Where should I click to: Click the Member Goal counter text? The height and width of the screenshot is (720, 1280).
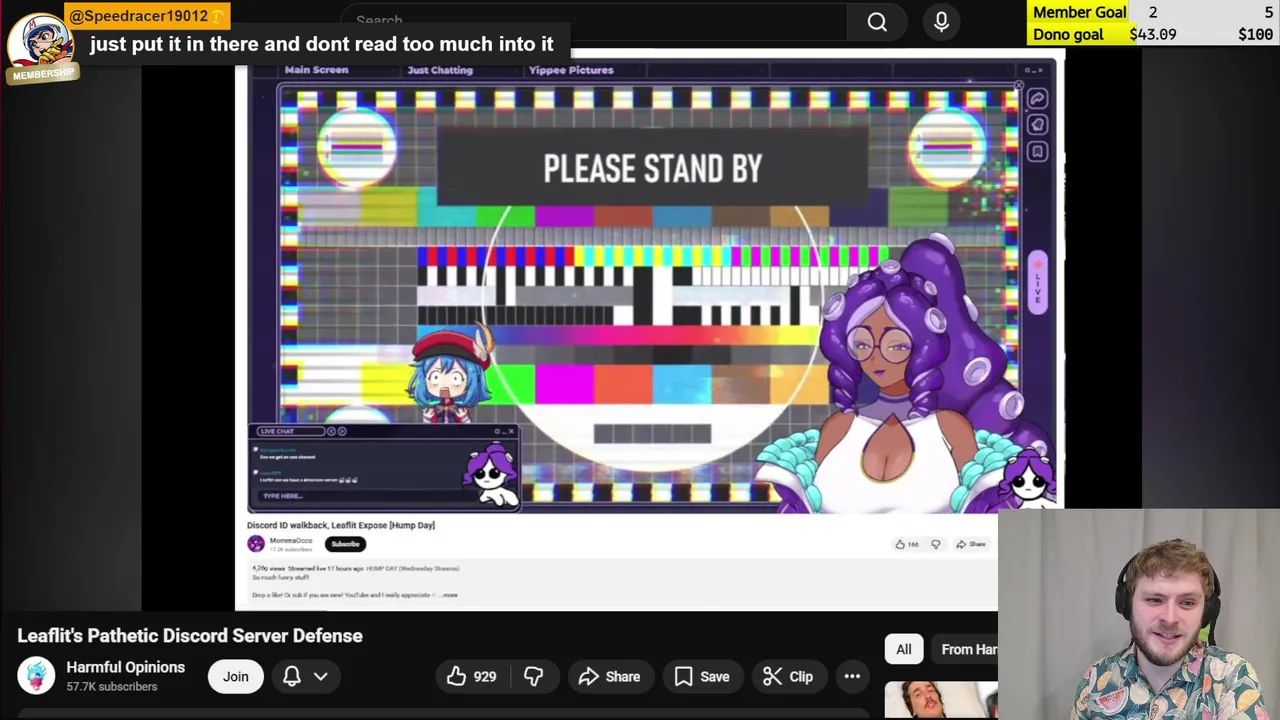pos(1080,12)
